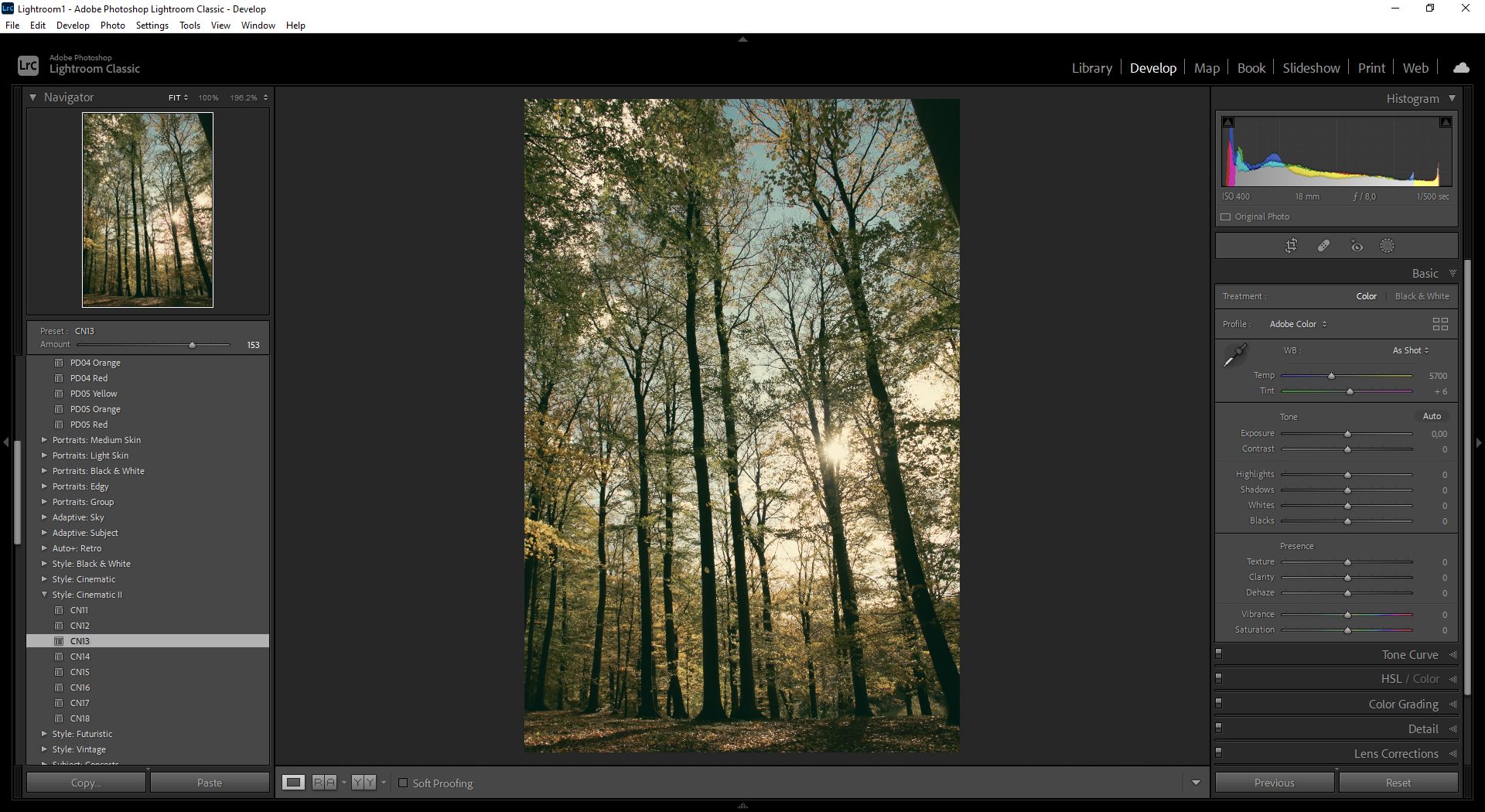Click the Previous button

point(1274,782)
